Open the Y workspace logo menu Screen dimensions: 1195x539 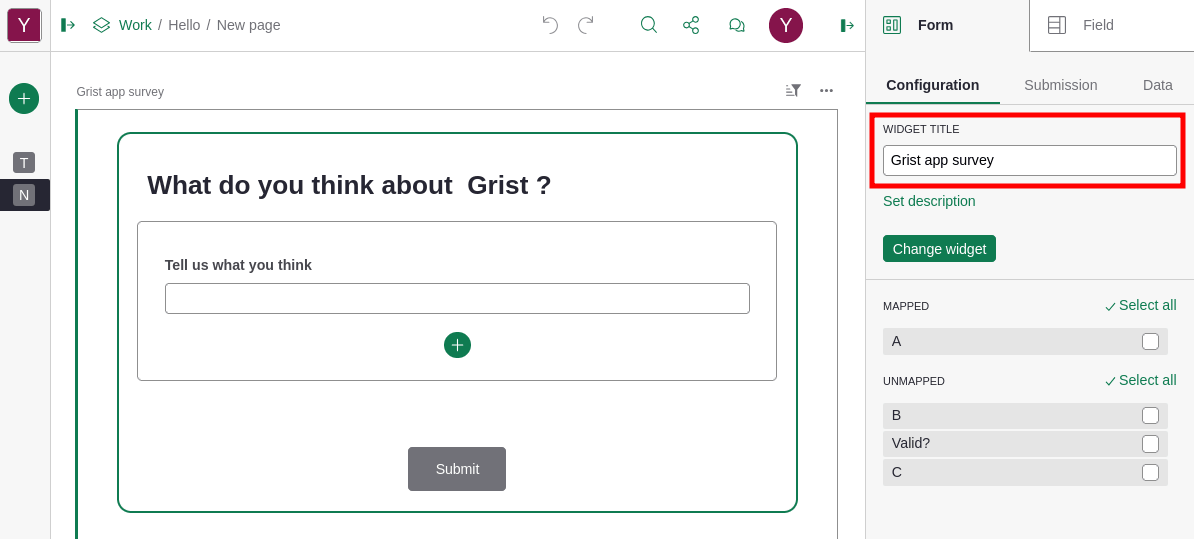[x=24, y=25]
